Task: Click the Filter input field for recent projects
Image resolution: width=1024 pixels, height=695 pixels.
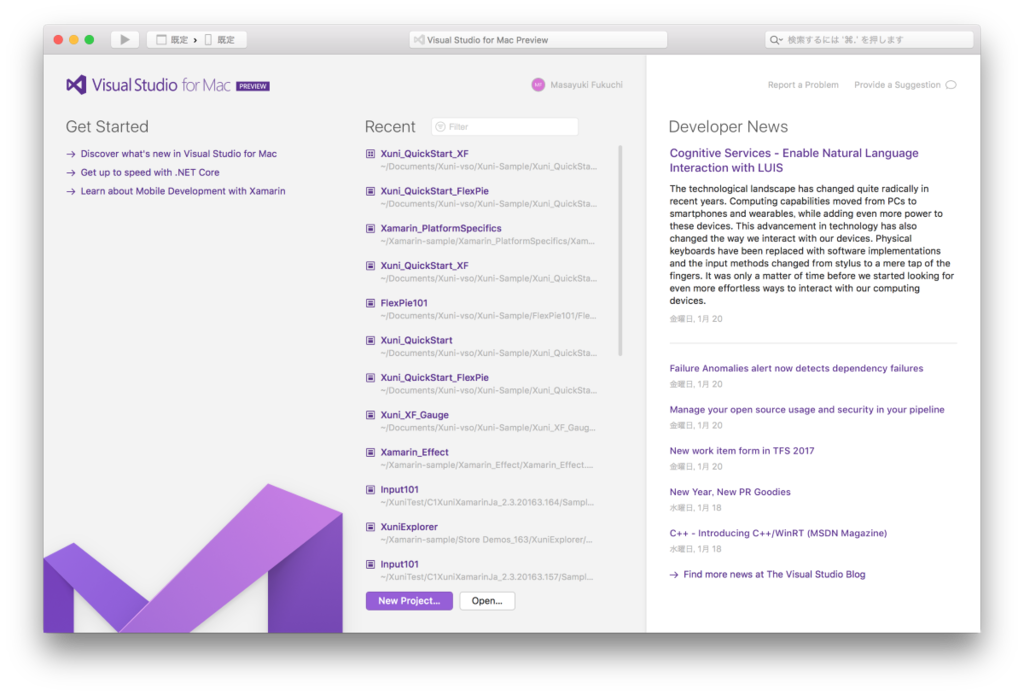Action: pos(505,127)
